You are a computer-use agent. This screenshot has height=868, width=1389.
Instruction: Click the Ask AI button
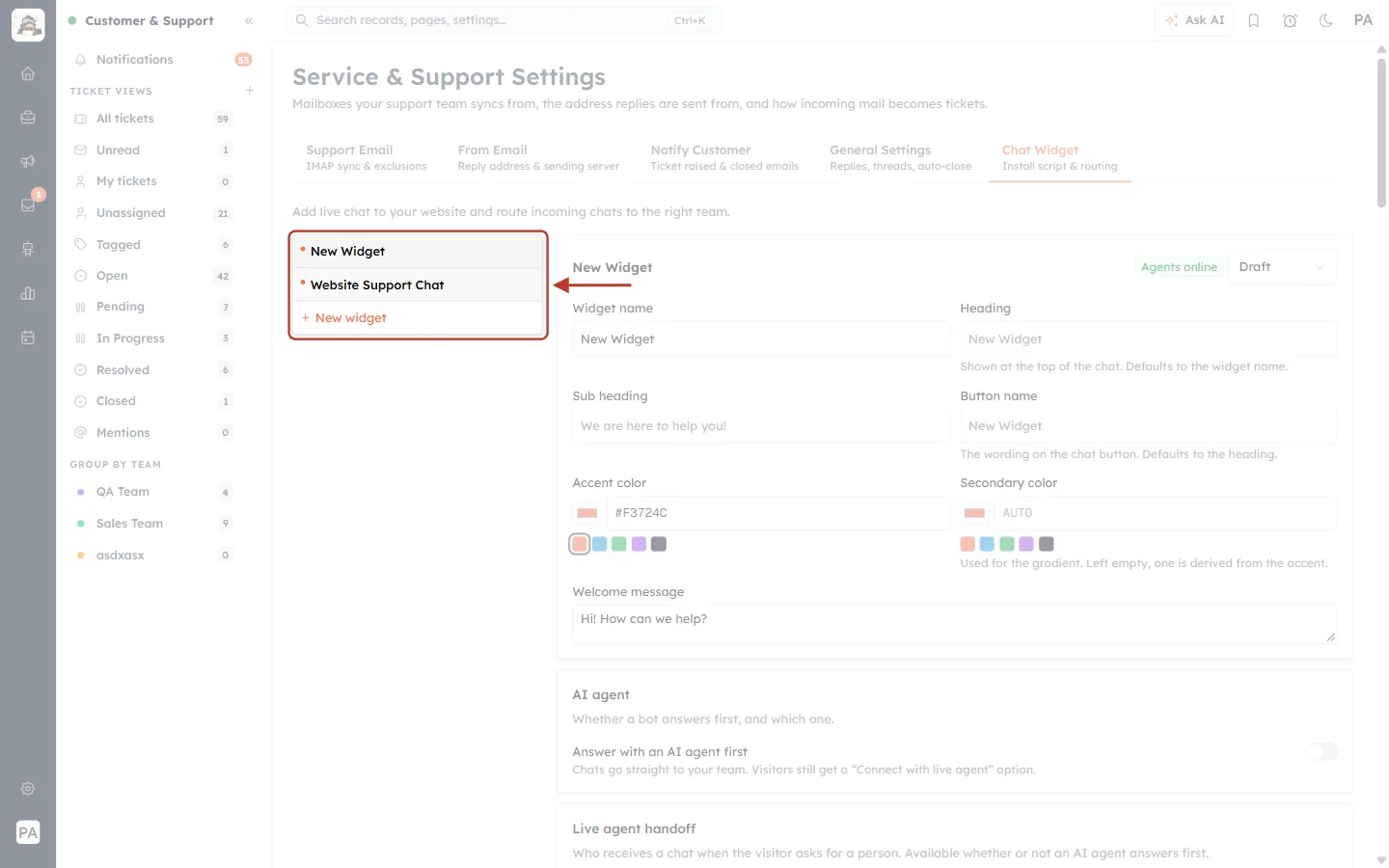point(1194,20)
